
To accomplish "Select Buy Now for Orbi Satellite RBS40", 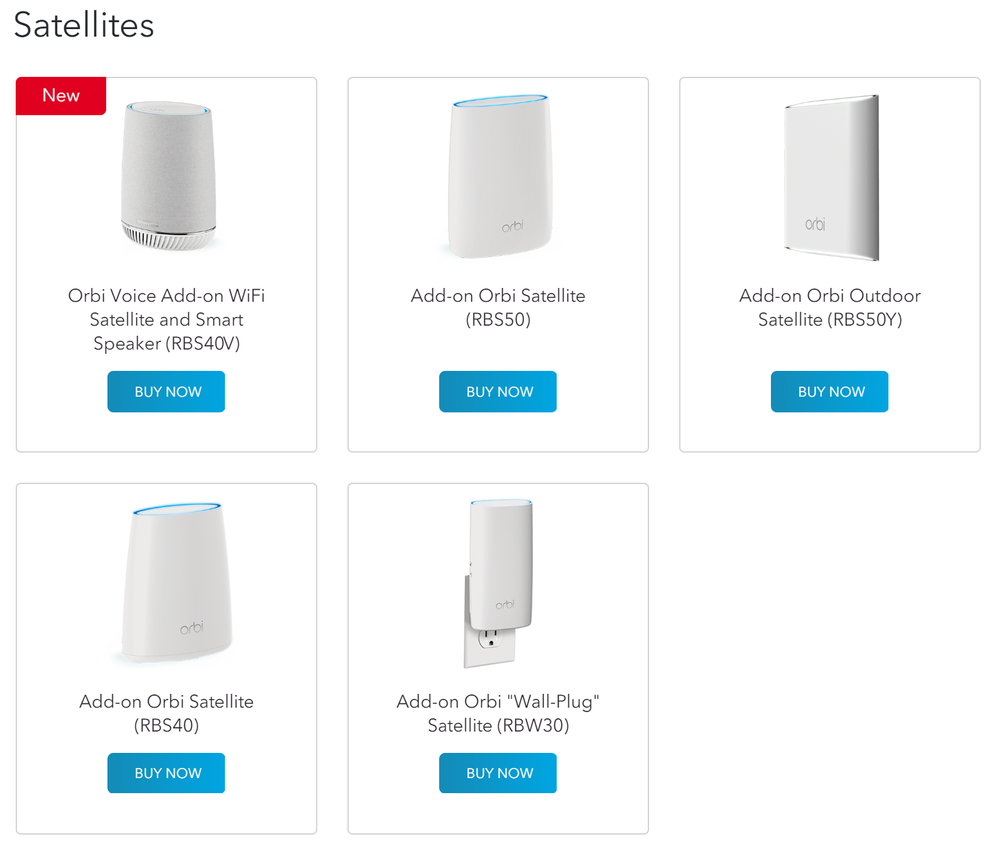I will click(x=166, y=773).
